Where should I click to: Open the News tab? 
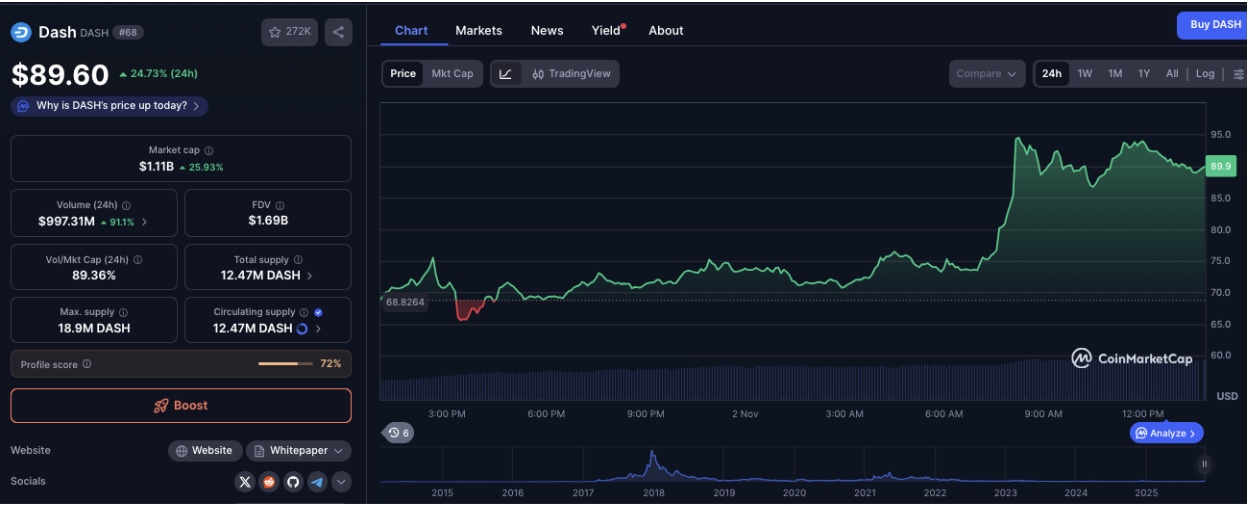pyautogui.click(x=547, y=31)
